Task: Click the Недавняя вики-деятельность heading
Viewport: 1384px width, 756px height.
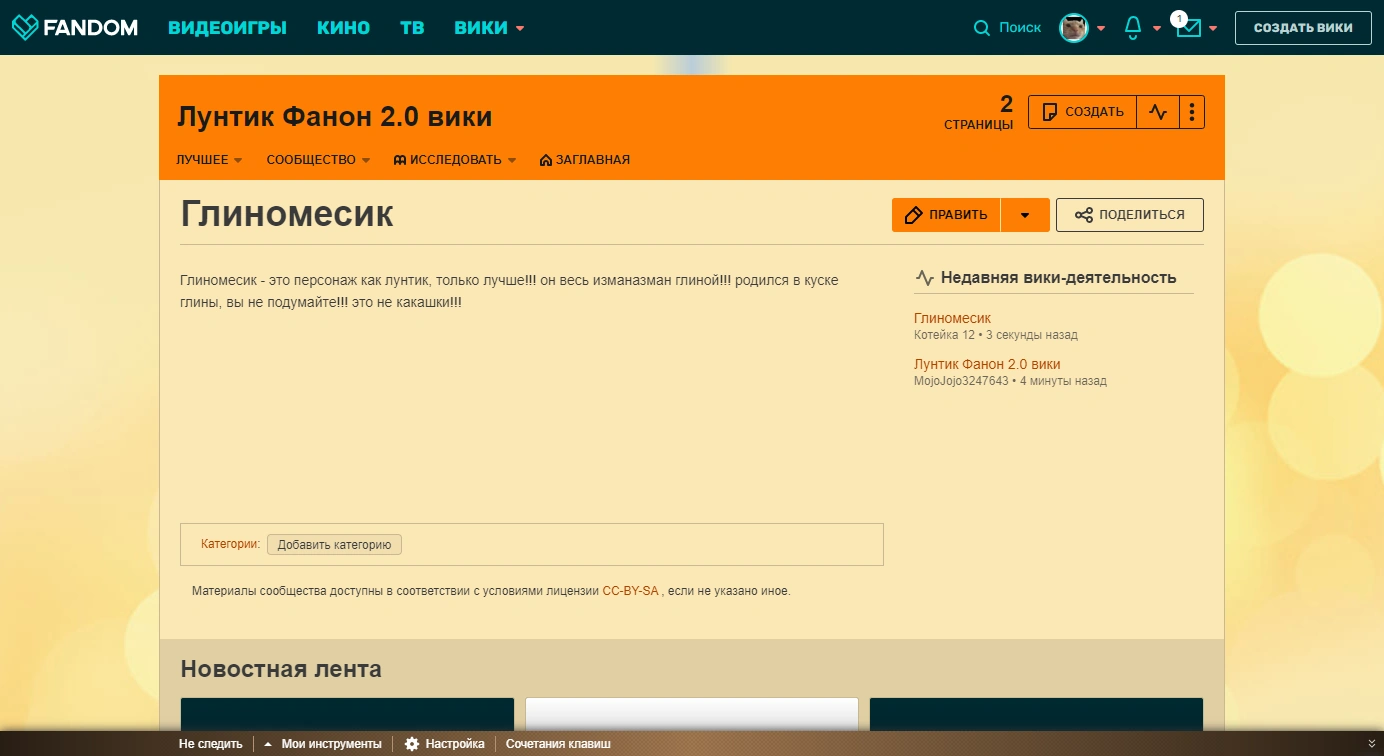Action: click(x=1058, y=278)
